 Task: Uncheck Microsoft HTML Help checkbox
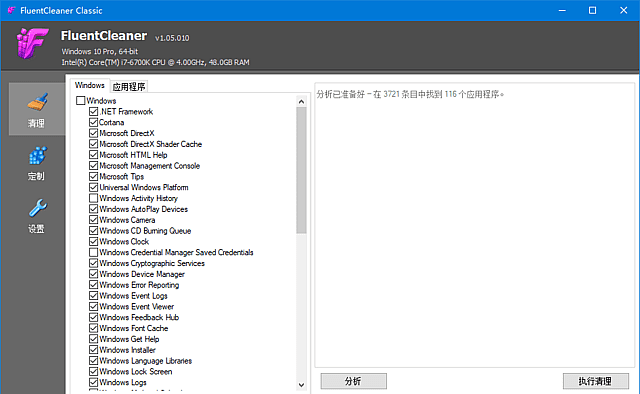(x=93, y=155)
